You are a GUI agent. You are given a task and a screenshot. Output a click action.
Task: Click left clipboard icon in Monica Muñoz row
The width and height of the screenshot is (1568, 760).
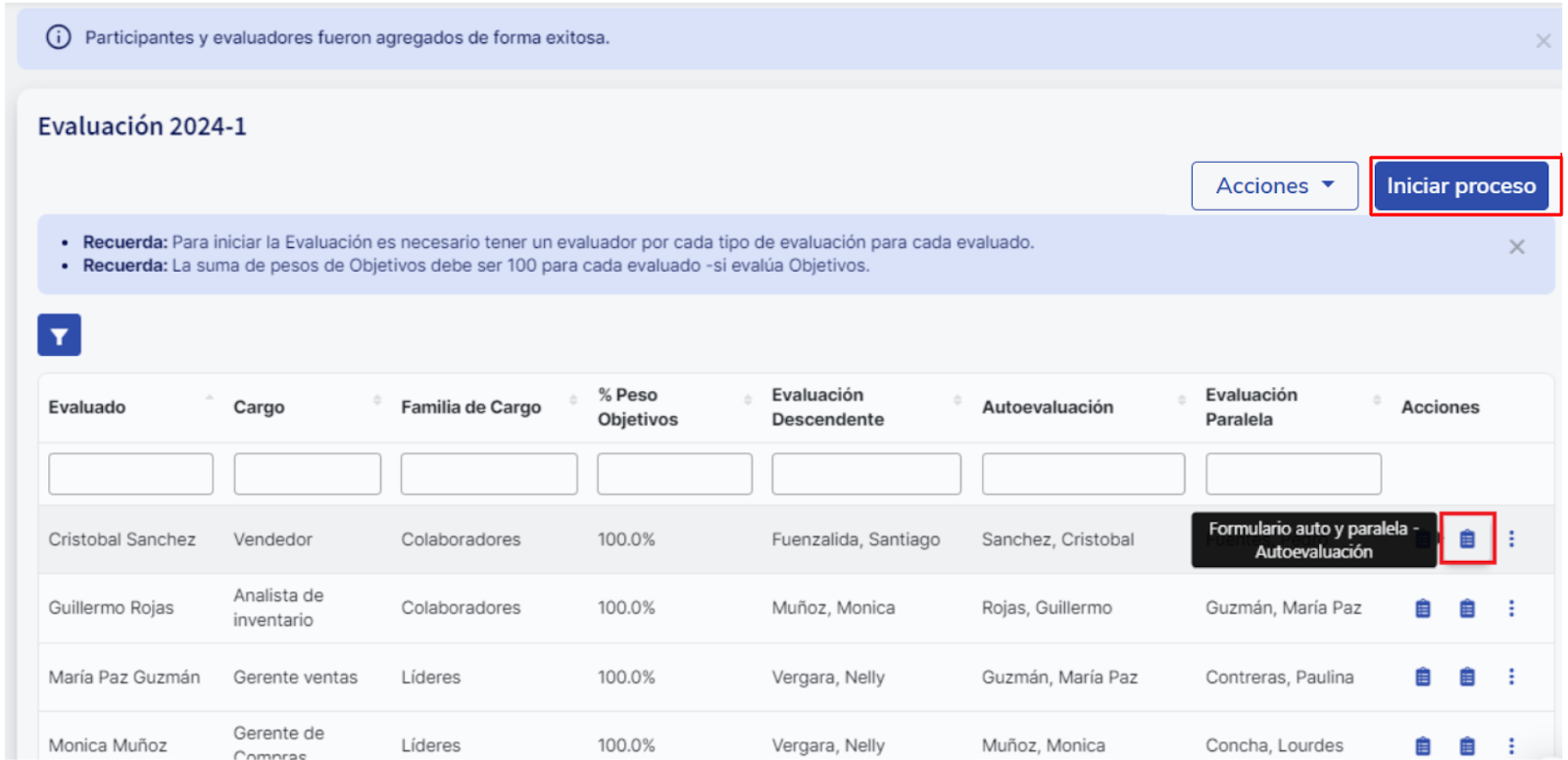point(1423,746)
